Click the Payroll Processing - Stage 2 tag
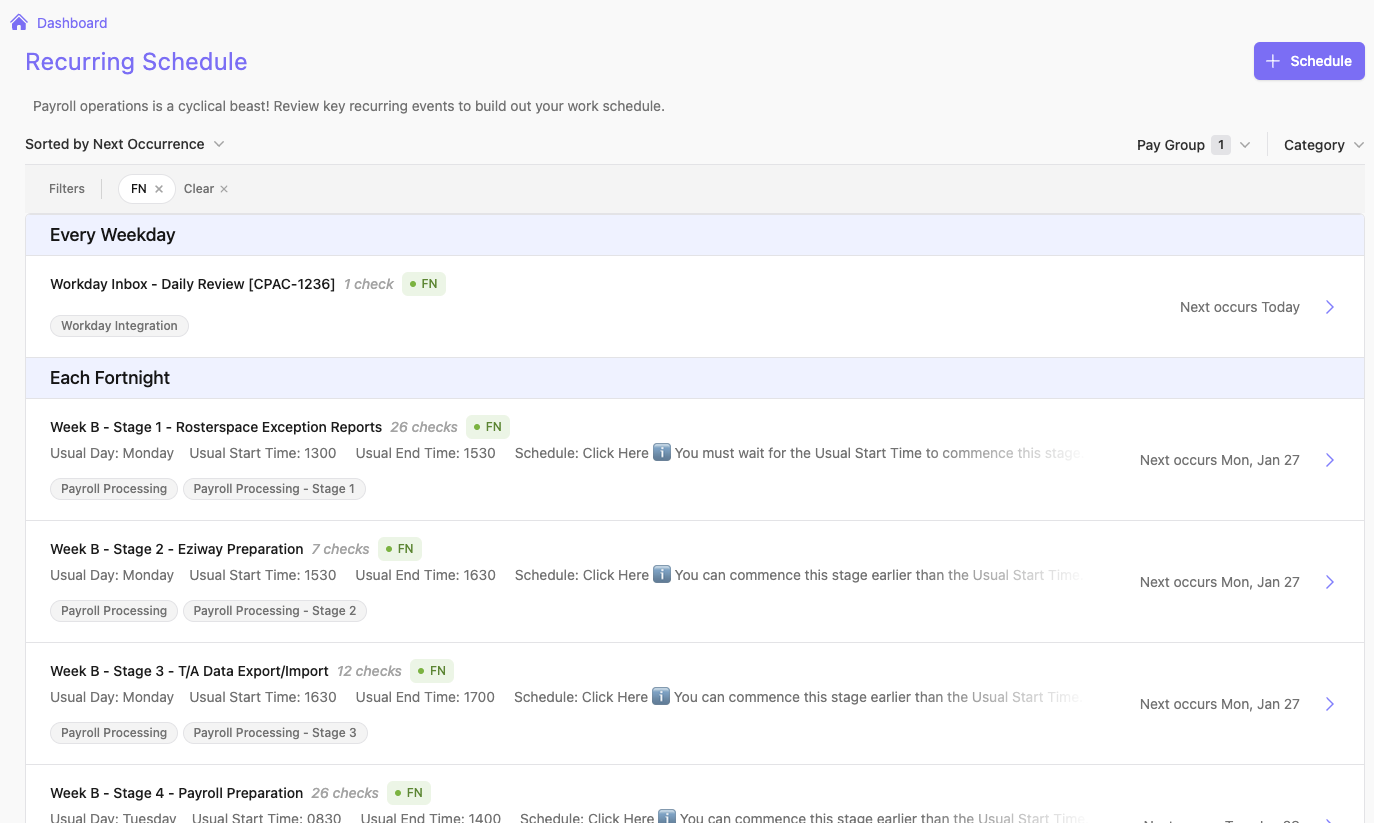The height and width of the screenshot is (823, 1374). 275,611
